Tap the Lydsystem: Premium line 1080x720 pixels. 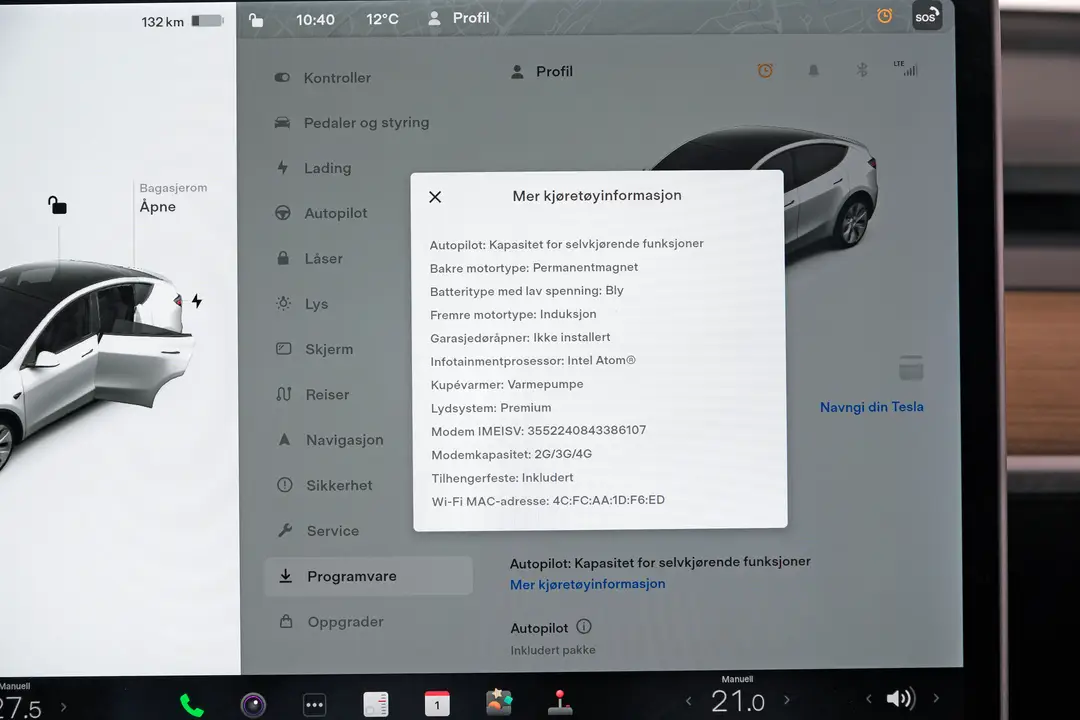click(x=491, y=408)
